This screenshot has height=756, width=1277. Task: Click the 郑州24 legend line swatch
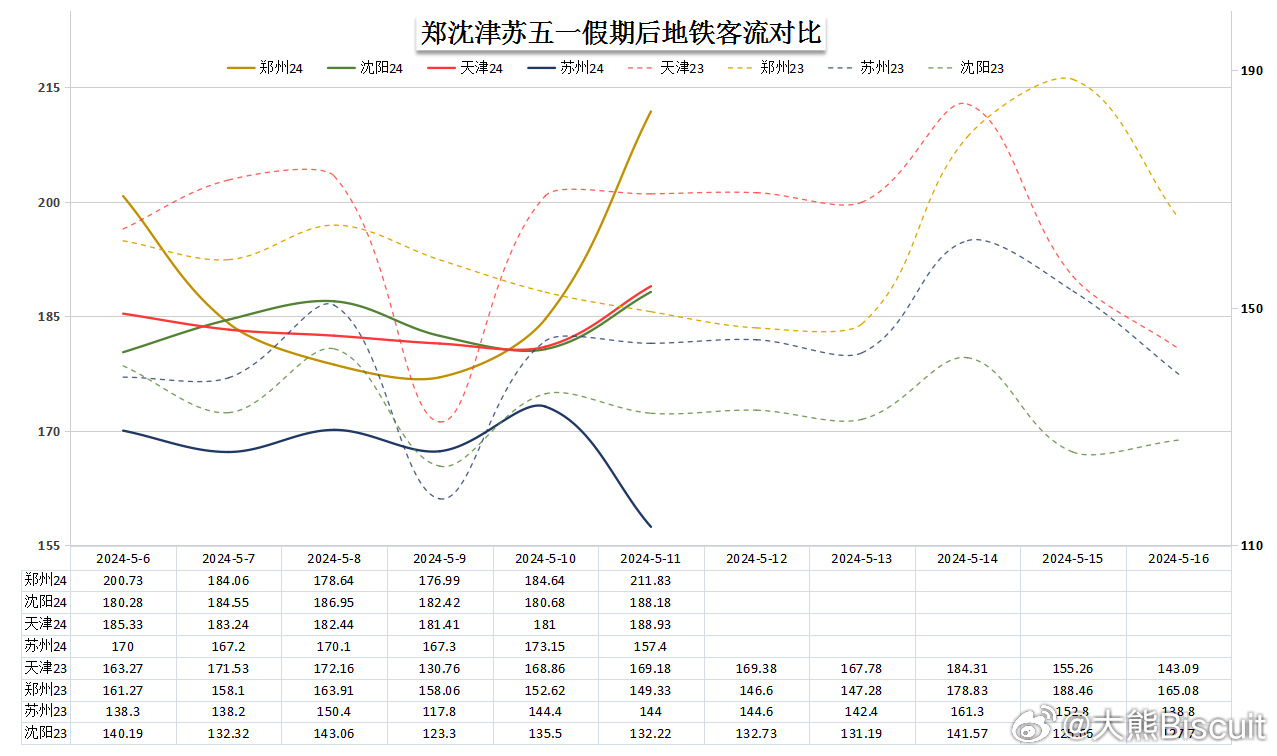pyautogui.click(x=241, y=68)
